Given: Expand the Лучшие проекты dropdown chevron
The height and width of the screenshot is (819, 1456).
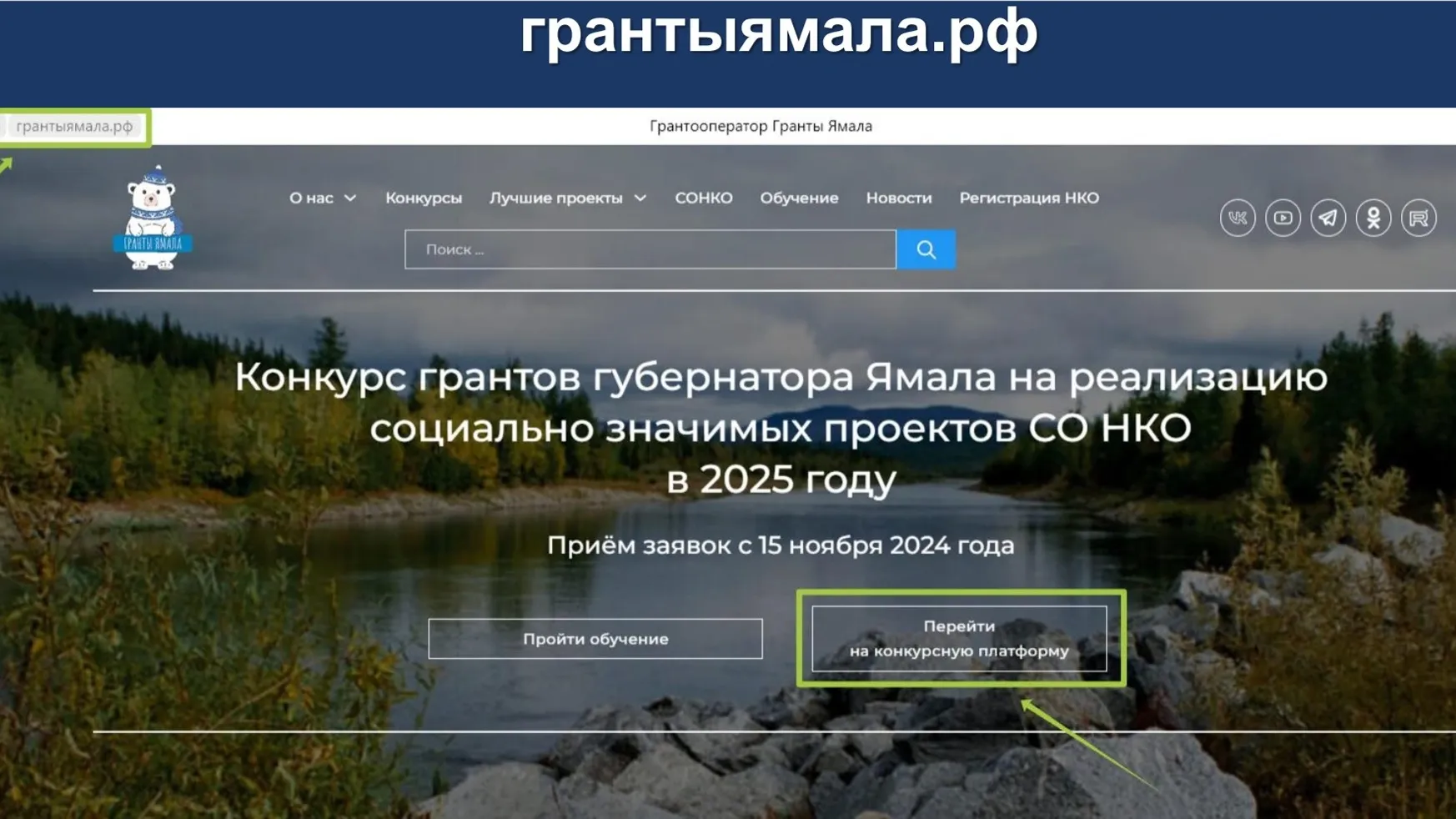Looking at the screenshot, I should tap(640, 198).
